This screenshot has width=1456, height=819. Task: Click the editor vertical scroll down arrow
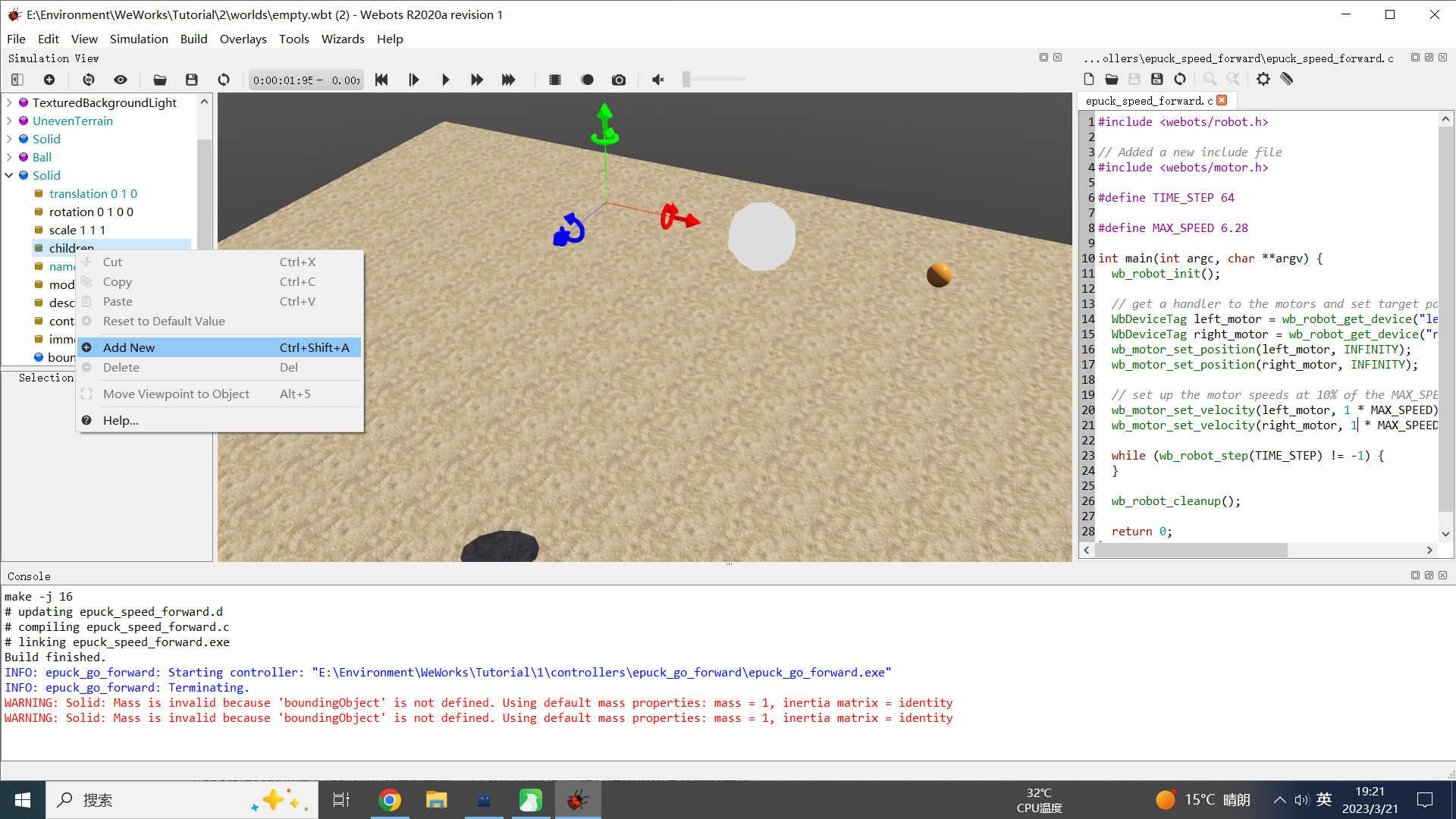(1445, 534)
